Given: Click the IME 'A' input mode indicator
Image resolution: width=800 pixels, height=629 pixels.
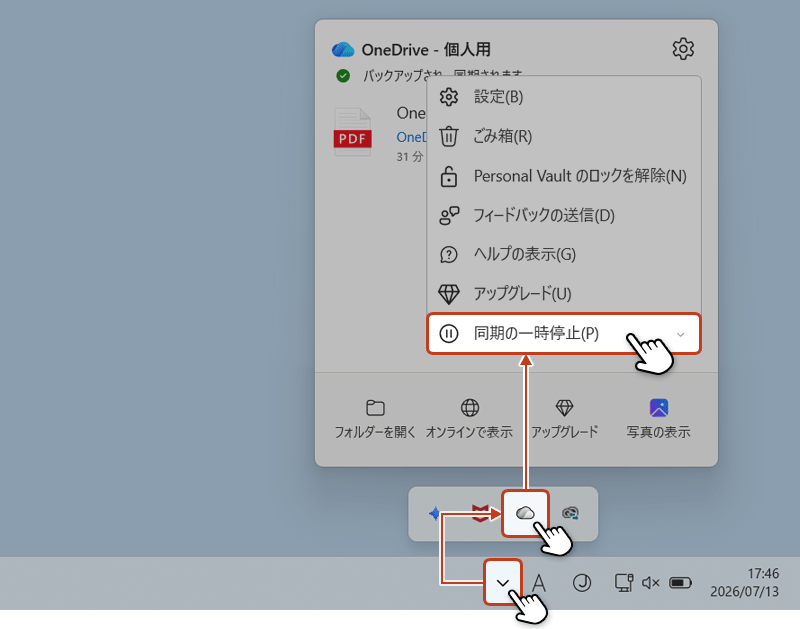Looking at the screenshot, I should pos(539,583).
